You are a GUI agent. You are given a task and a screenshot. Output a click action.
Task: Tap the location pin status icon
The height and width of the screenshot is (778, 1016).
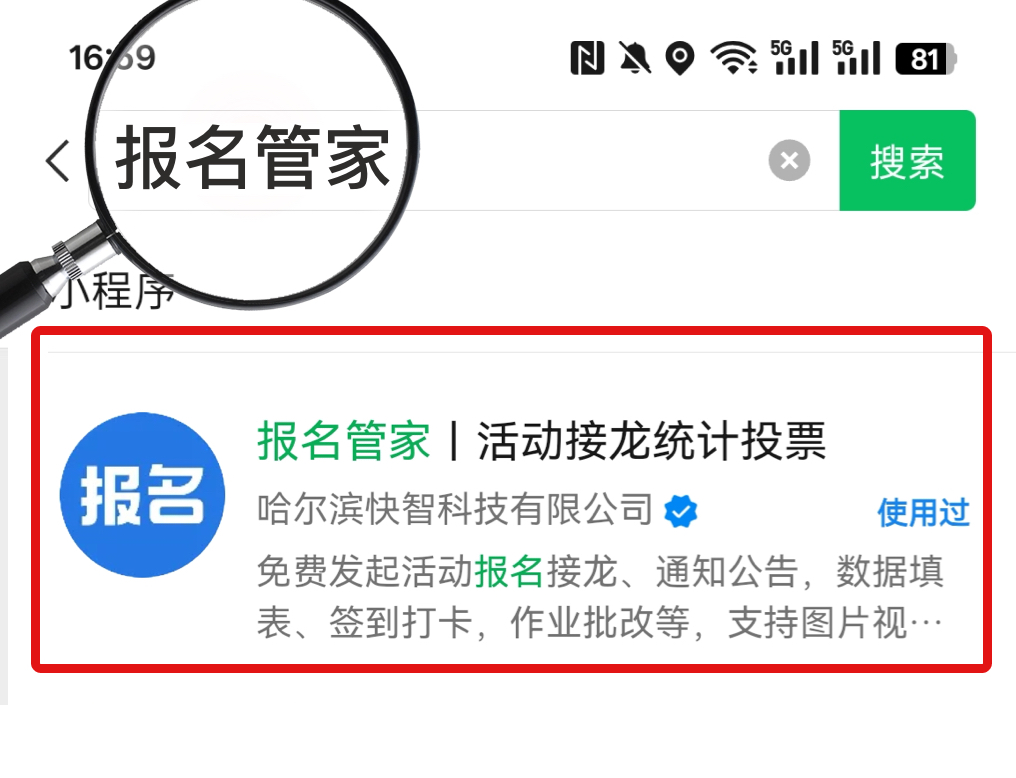click(x=680, y=58)
